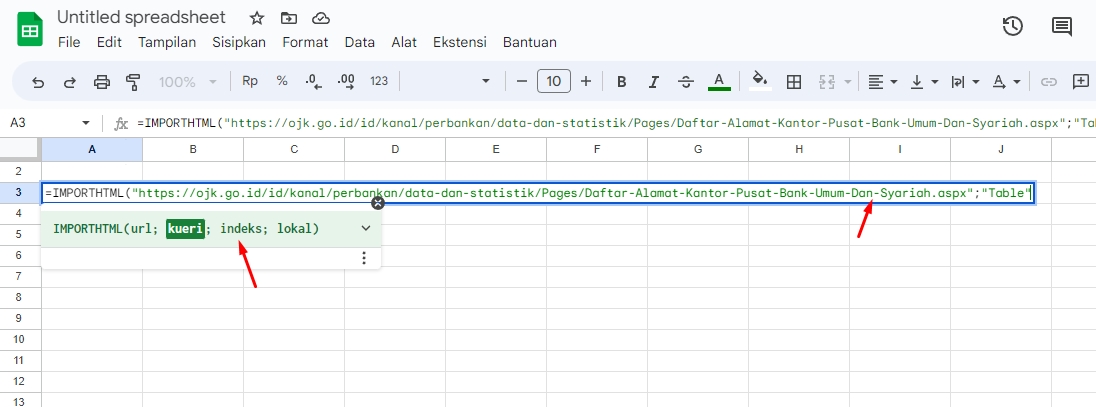Viewport: 1096px width, 407px height.
Task: Open the Alat menu
Action: pos(404,42)
